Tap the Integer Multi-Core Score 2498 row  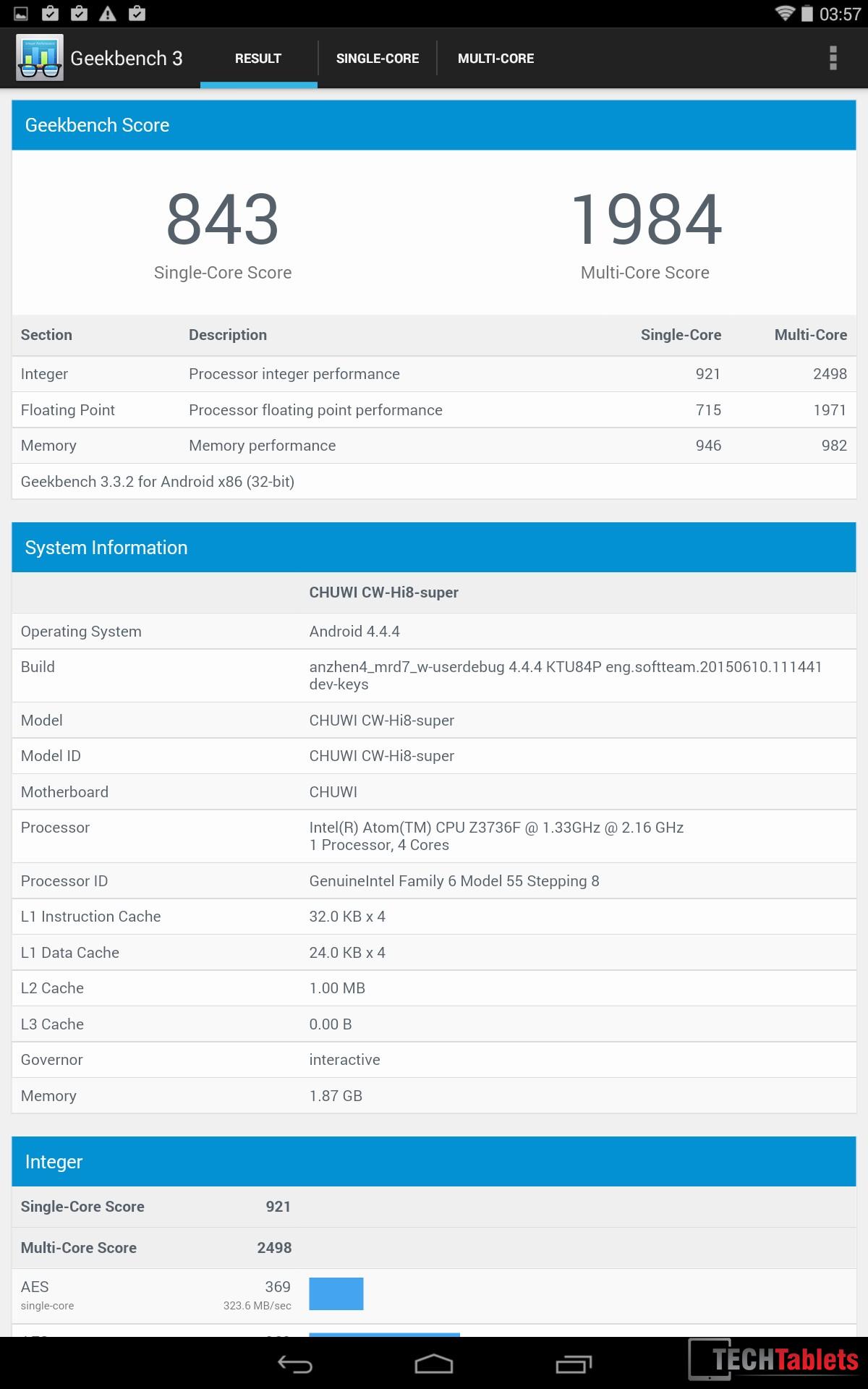point(434,1248)
